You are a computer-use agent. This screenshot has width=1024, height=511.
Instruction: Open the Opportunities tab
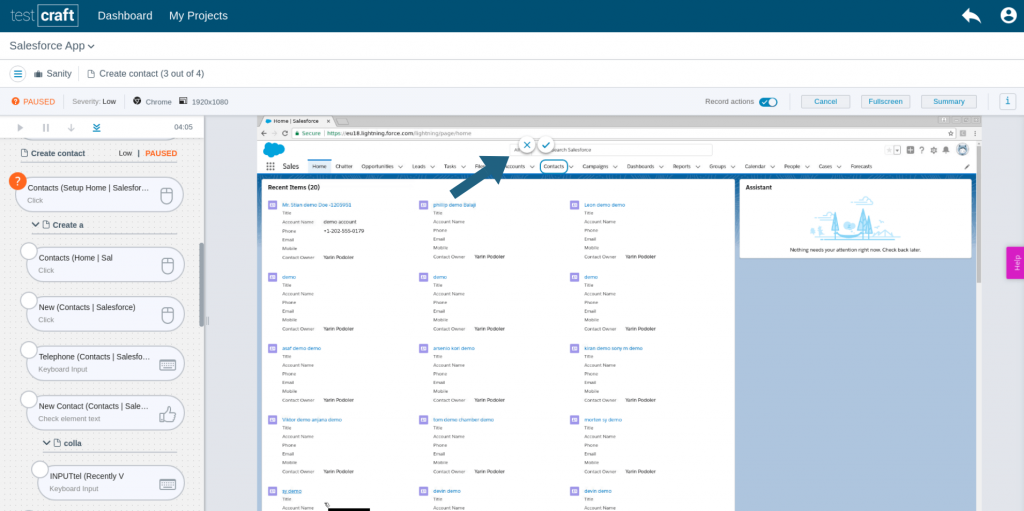[377, 167]
